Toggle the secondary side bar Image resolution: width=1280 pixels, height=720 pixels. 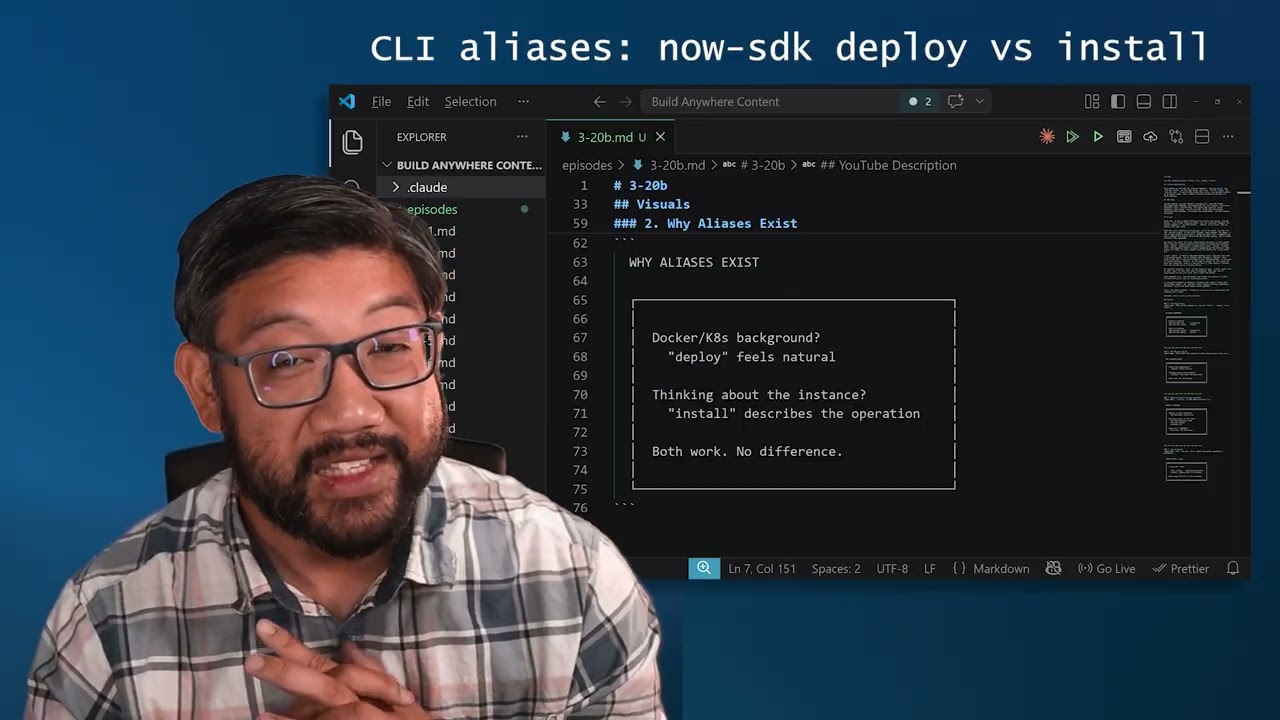pyautogui.click(x=1170, y=101)
